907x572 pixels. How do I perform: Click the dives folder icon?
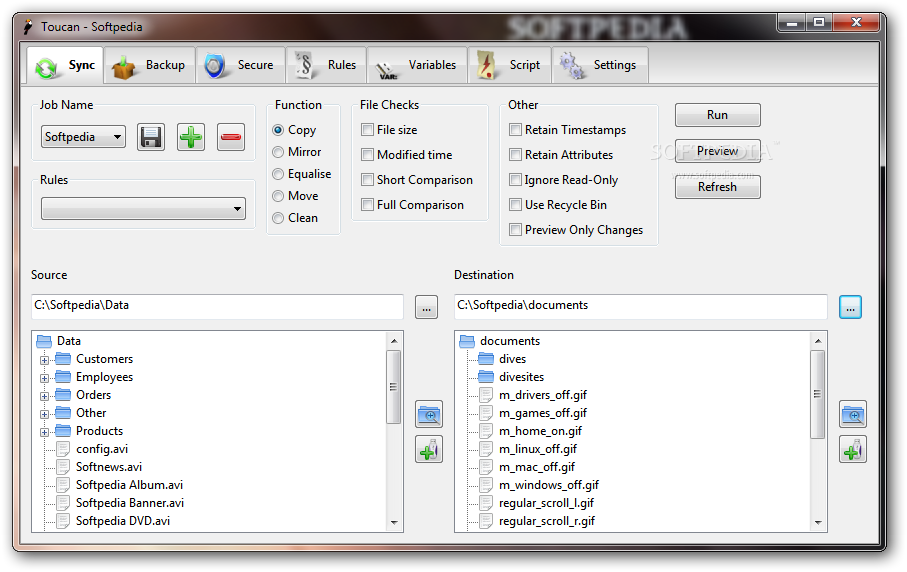point(486,359)
